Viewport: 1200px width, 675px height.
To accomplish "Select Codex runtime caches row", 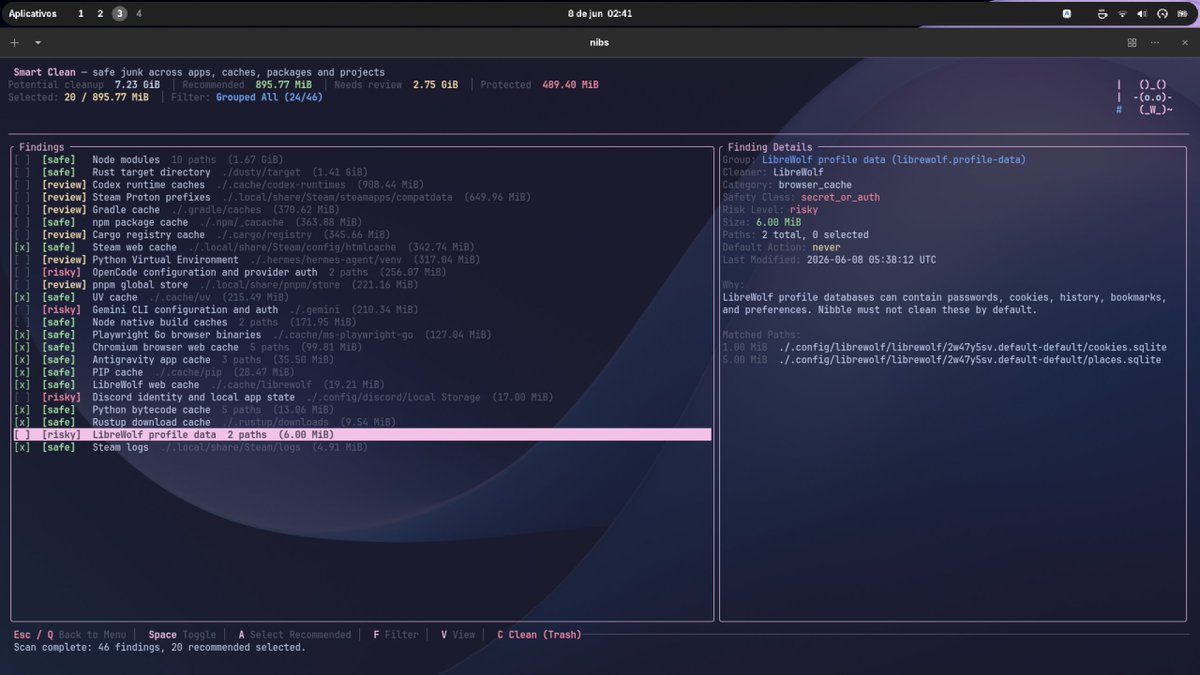I will [x=362, y=185].
